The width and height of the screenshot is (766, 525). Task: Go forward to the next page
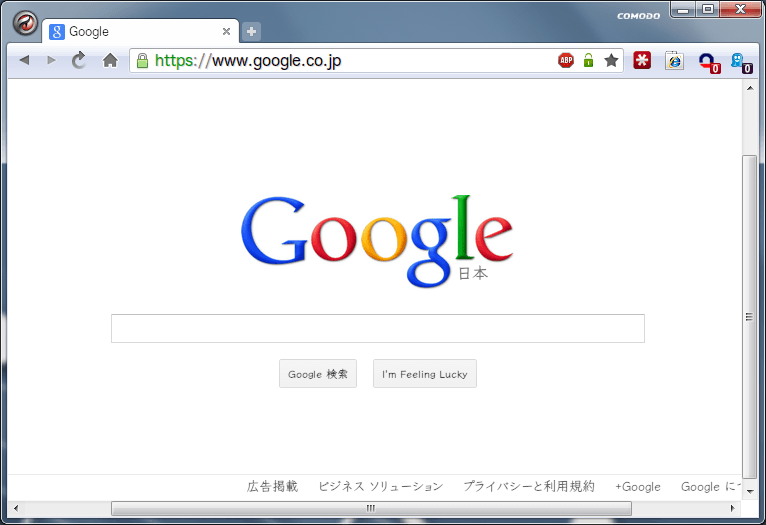(x=51, y=60)
